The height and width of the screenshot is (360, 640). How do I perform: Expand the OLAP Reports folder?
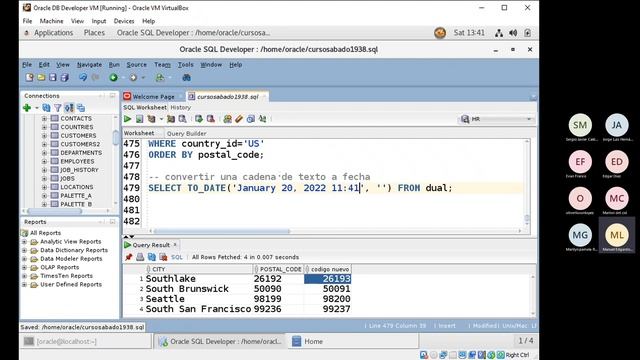(24, 267)
